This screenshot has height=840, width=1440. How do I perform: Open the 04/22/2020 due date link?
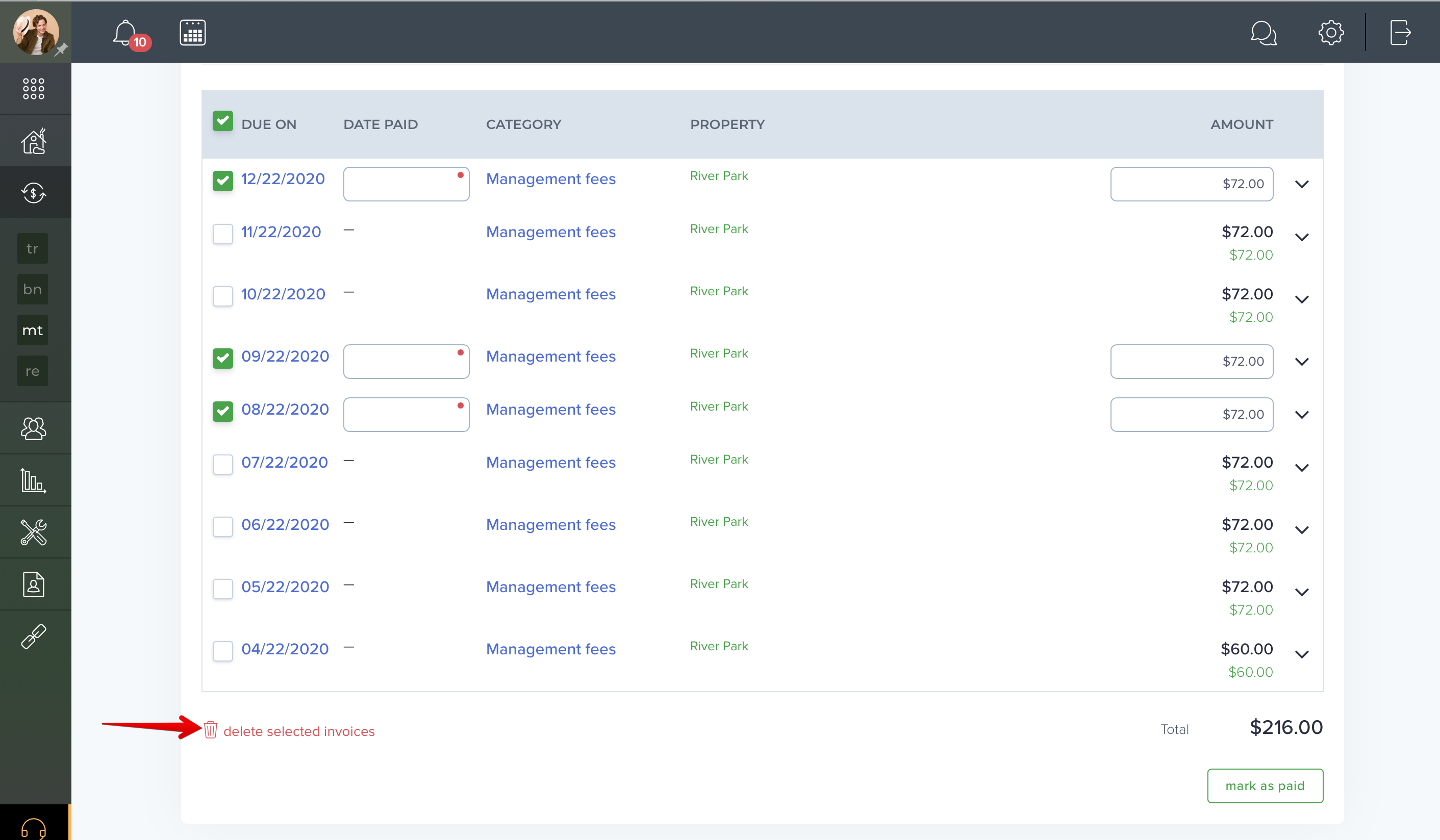click(x=285, y=649)
